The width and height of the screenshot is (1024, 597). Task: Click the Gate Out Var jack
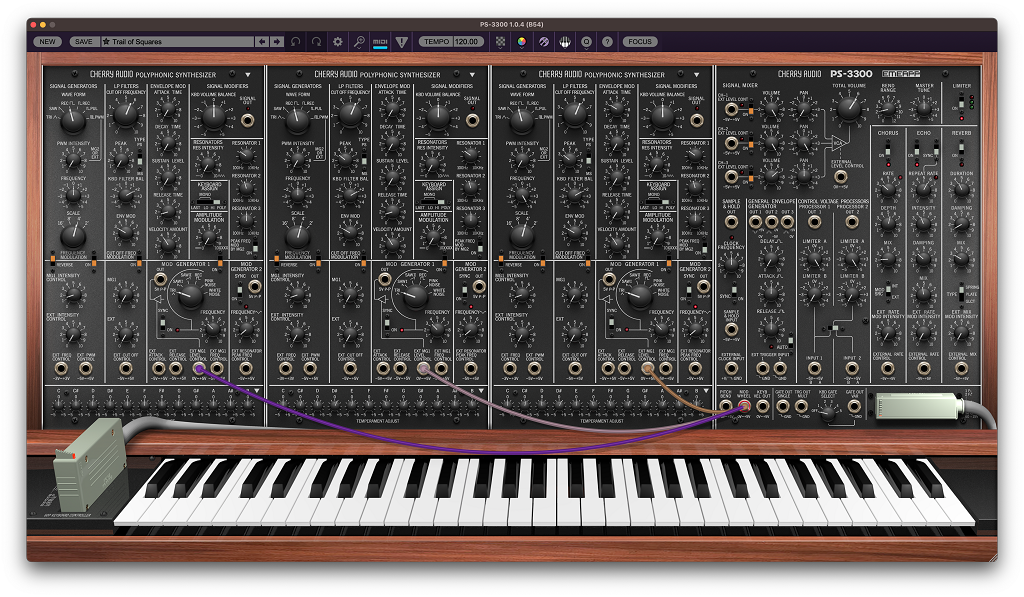point(854,407)
